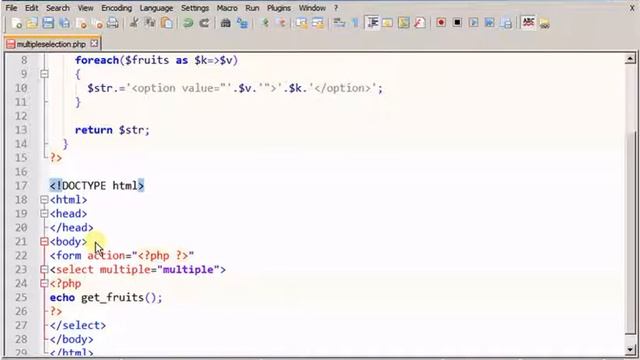Image resolution: width=640 pixels, height=360 pixels.
Task: Run macro multiple times icon
Action: 489,22
